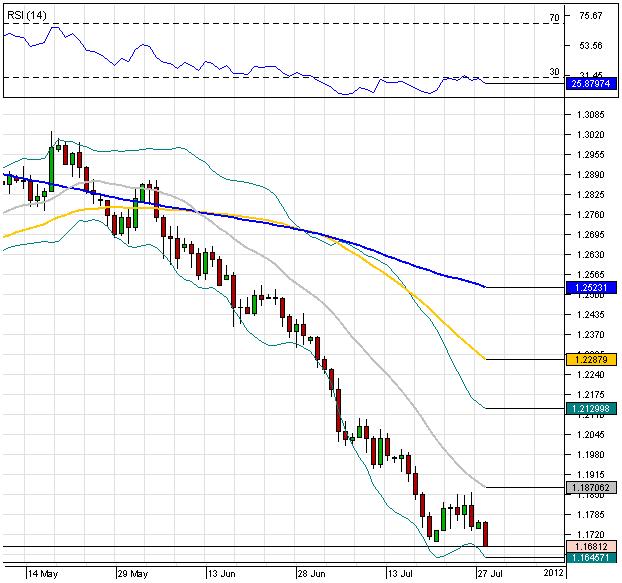Click the 13 Jul date marker
Screen dimensions: 622x583
[x=402, y=573]
